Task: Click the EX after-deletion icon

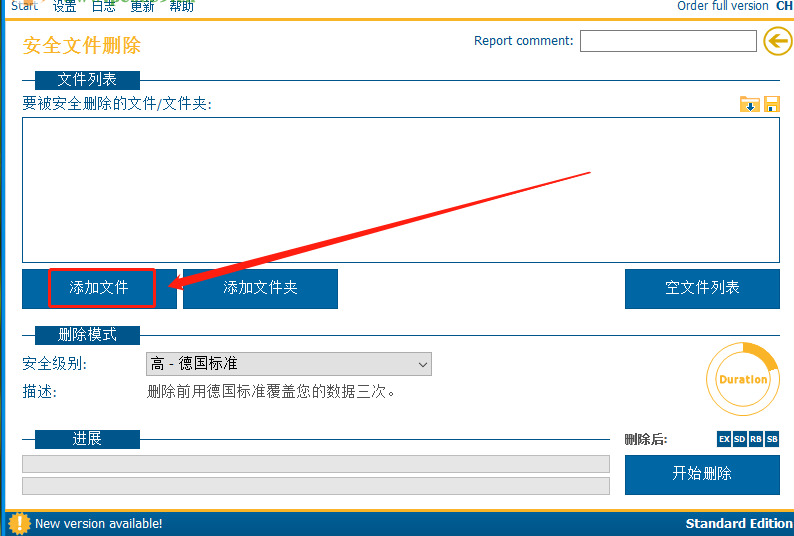Action: (724, 439)
